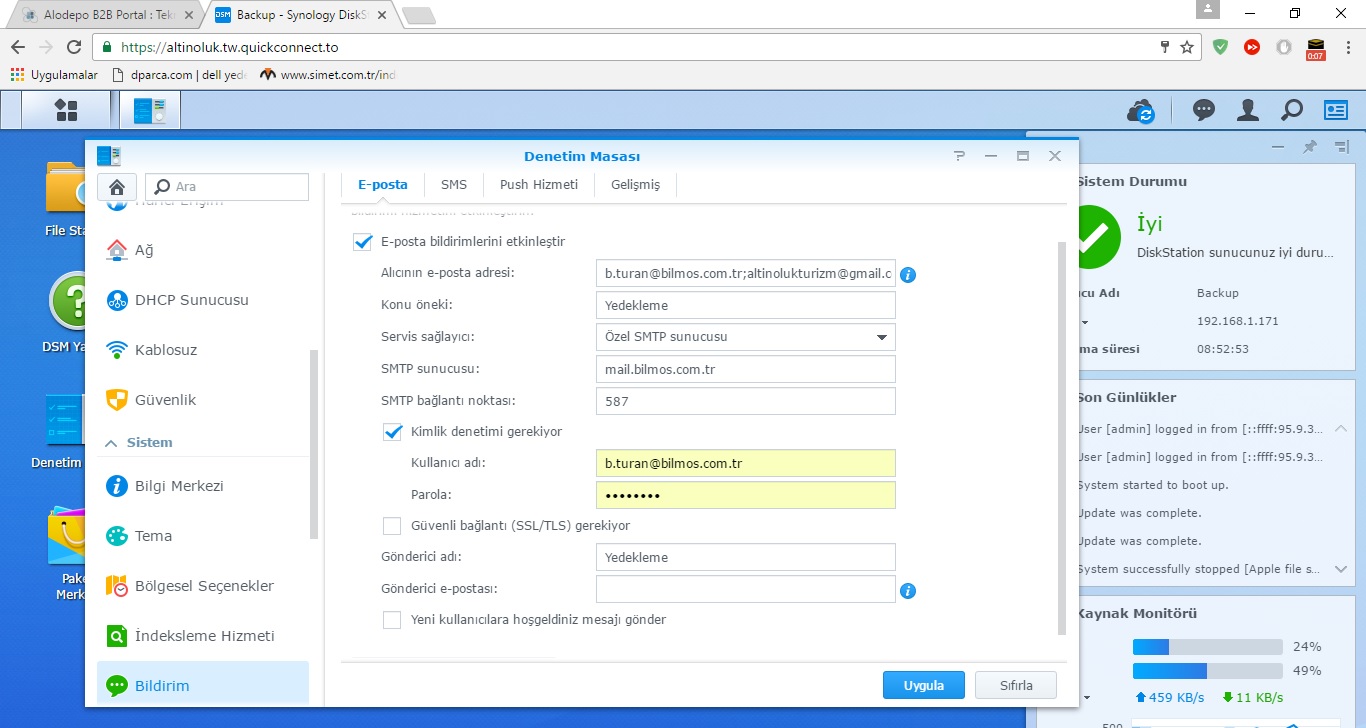
Task: Open the notifications speech bubble icon
Action: (x=1204, y=110)
